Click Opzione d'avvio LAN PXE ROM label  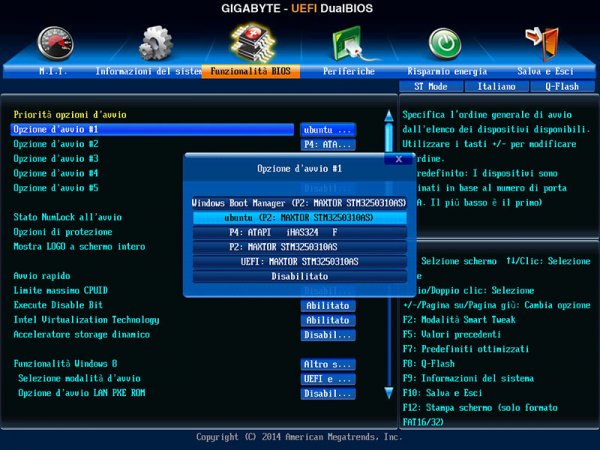click(x=82, y=393)
